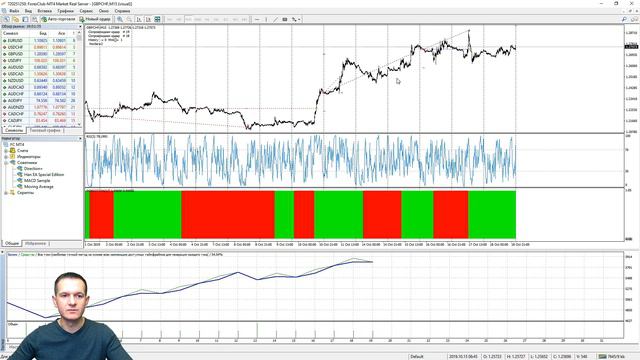This screenshot has width=640, height=360.
Task: Select CADCHF row in Market Watch
Action: click(x=39, y=114)
